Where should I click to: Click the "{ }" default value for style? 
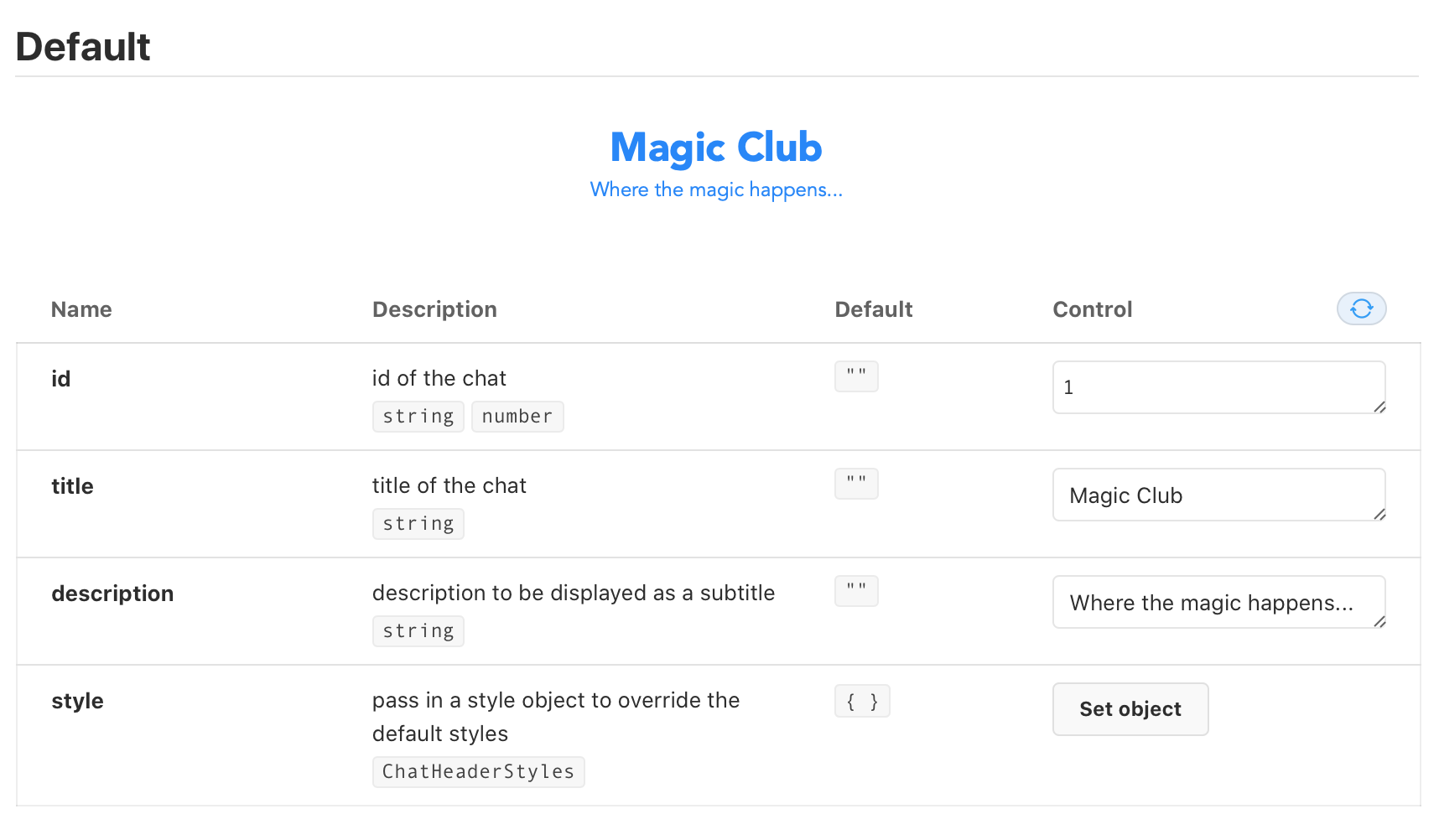(861, 701)
